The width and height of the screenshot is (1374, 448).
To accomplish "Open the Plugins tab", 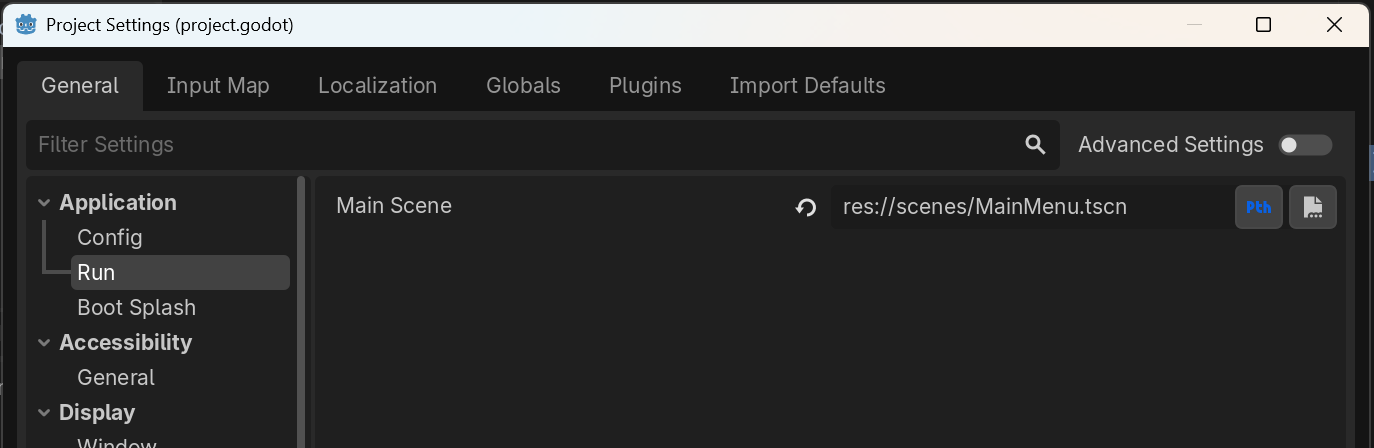I will (645, 86).
